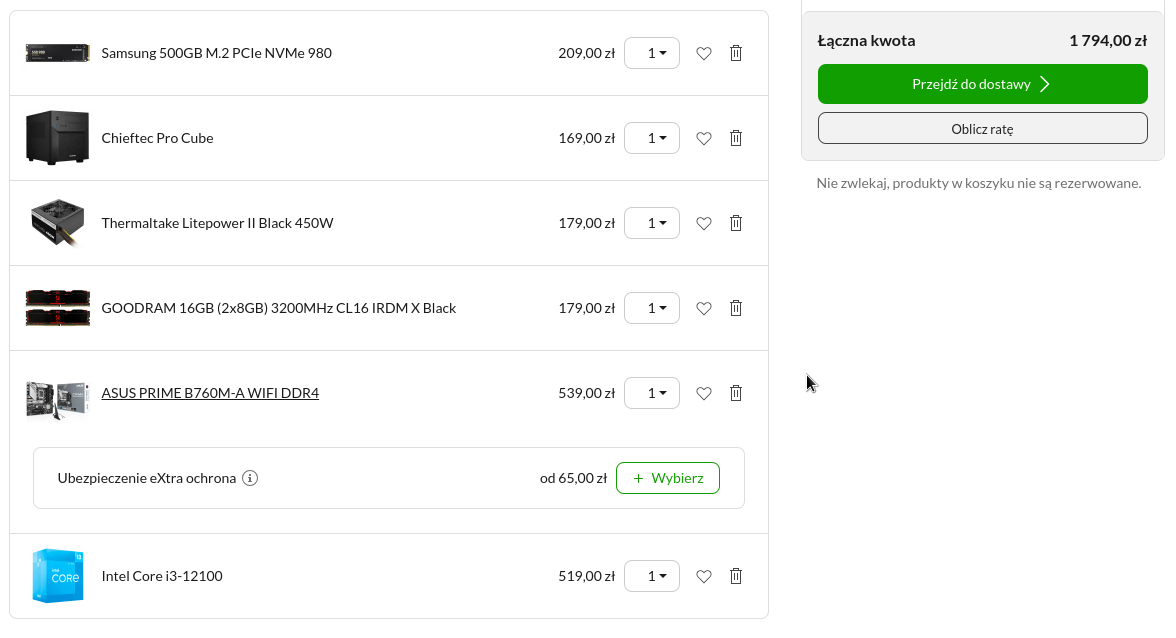Screen dimensions: 1176x638
Task: Click the Oblicz ratę button
Action: click(982, 128)
